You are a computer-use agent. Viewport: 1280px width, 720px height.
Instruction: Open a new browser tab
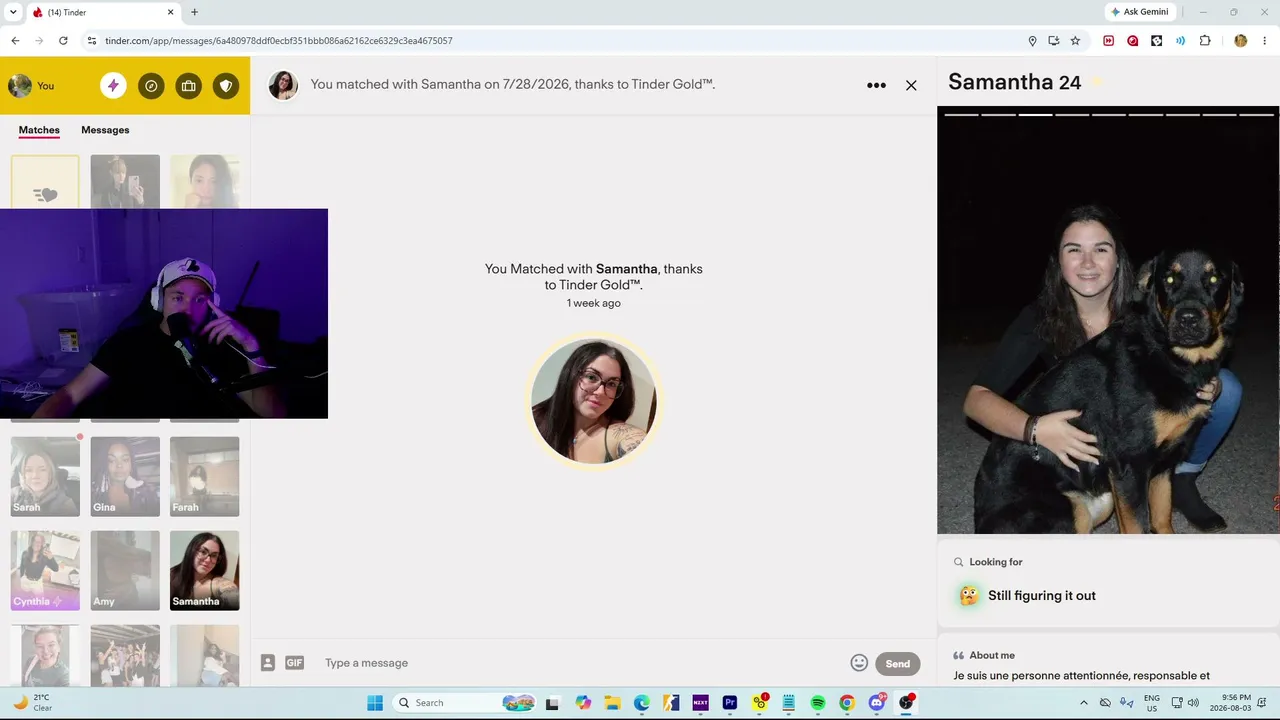click(x=194, y=12)
